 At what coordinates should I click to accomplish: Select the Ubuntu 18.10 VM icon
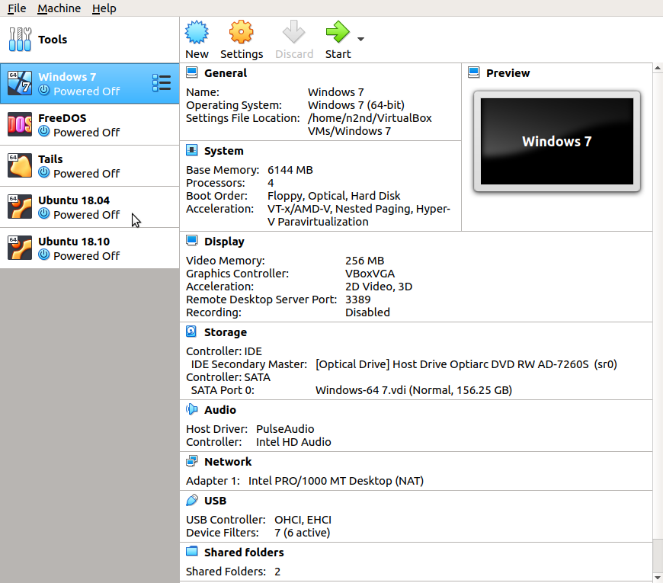click(x=20, y=248)
